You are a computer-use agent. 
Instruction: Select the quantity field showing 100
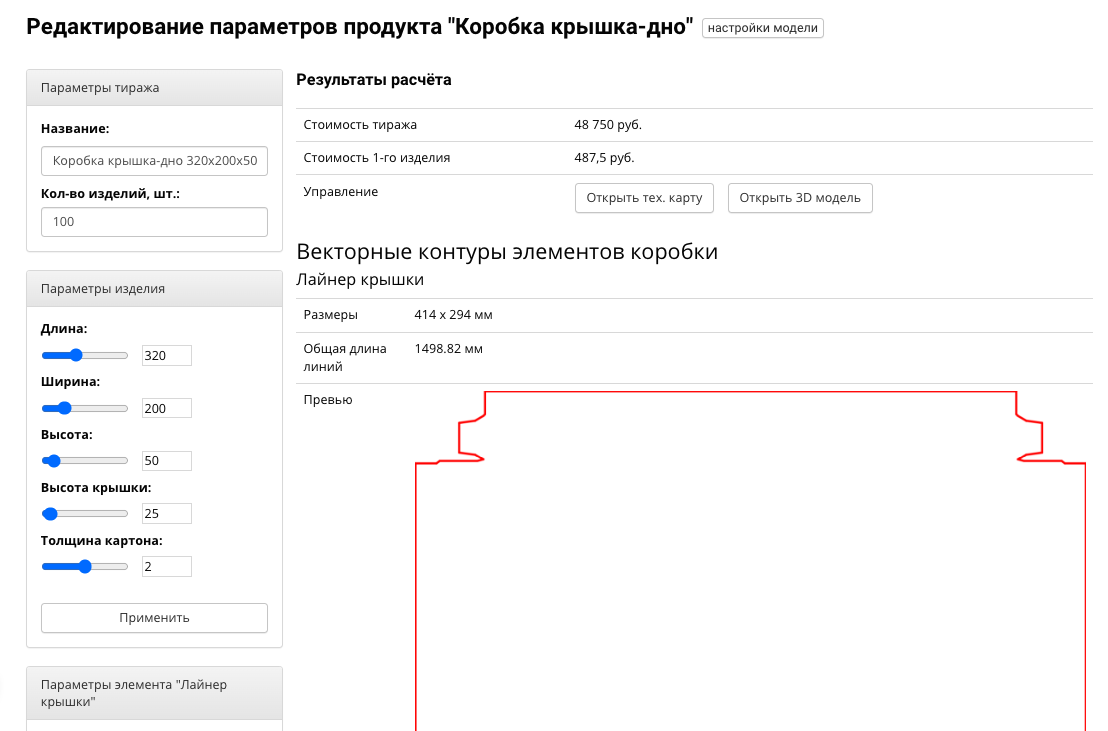click(x=154, y=221)
